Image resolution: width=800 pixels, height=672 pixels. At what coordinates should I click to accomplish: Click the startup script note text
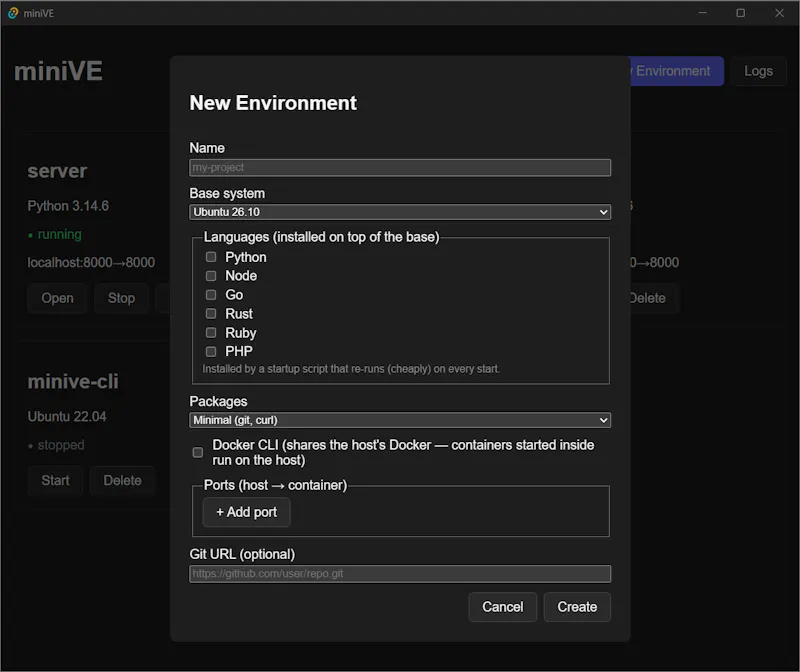[351, 369]
